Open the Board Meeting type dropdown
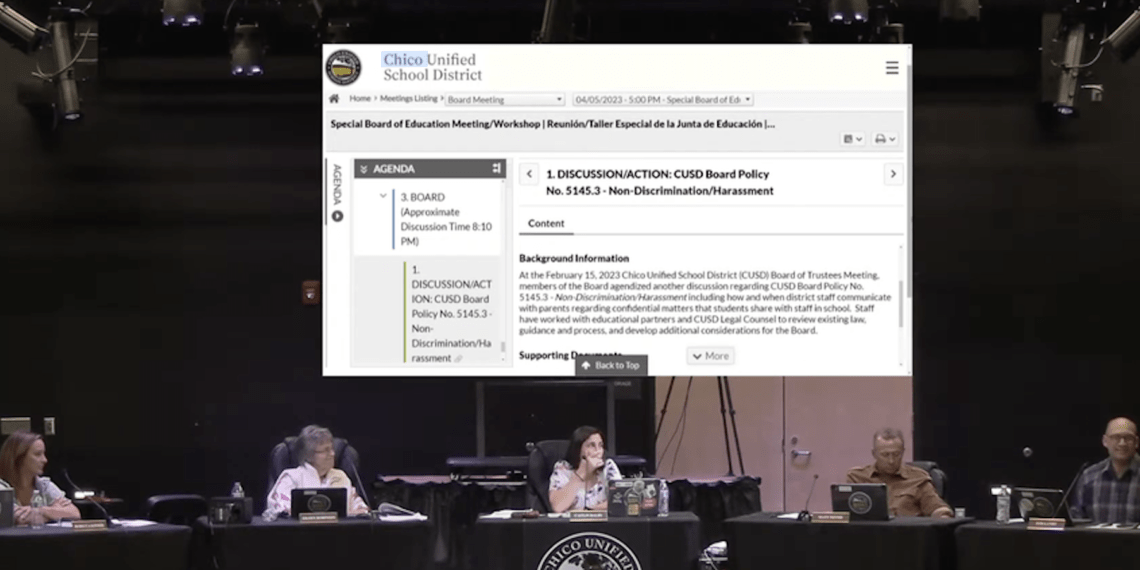The image size is (1140, 570). coord(505,100)
